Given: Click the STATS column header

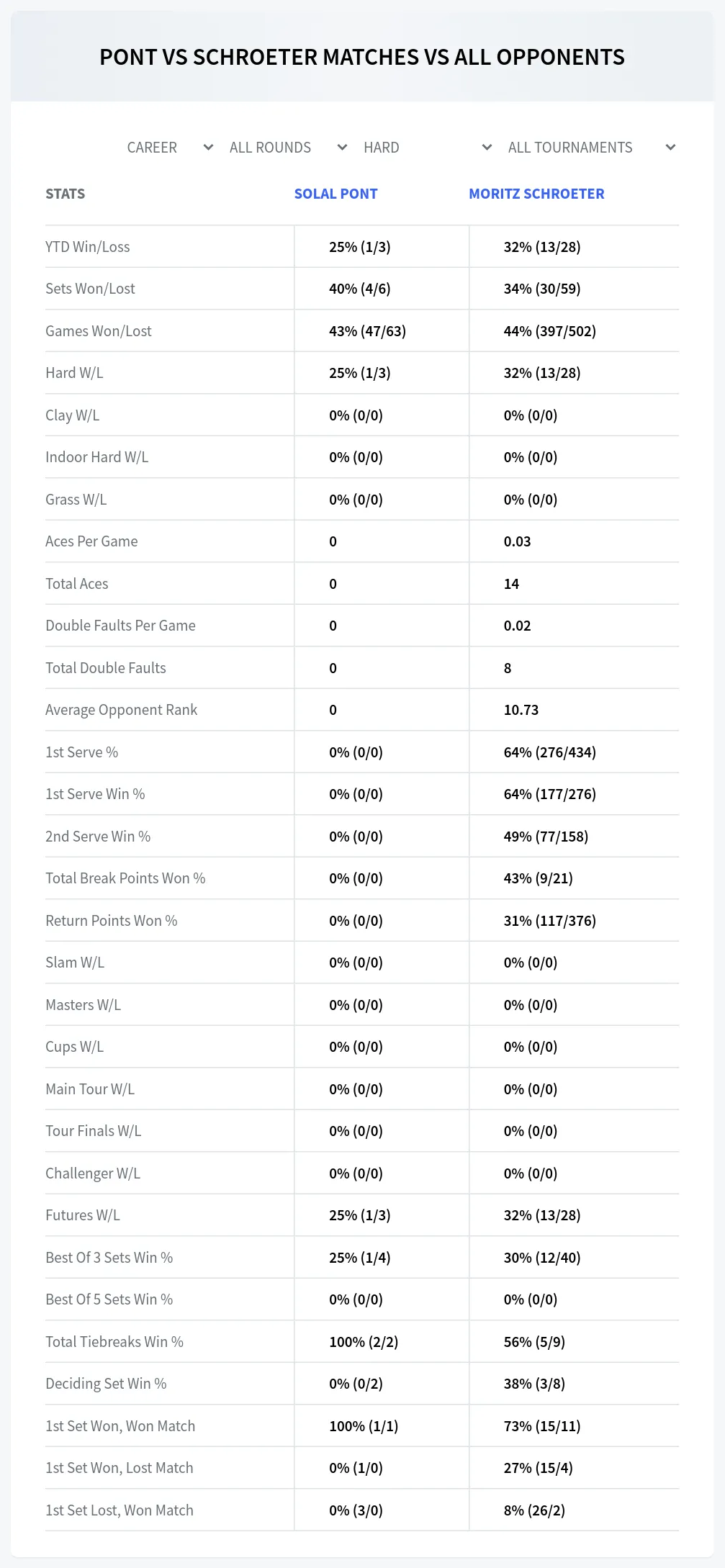Looking at the screenshot, I should (66, 194).
